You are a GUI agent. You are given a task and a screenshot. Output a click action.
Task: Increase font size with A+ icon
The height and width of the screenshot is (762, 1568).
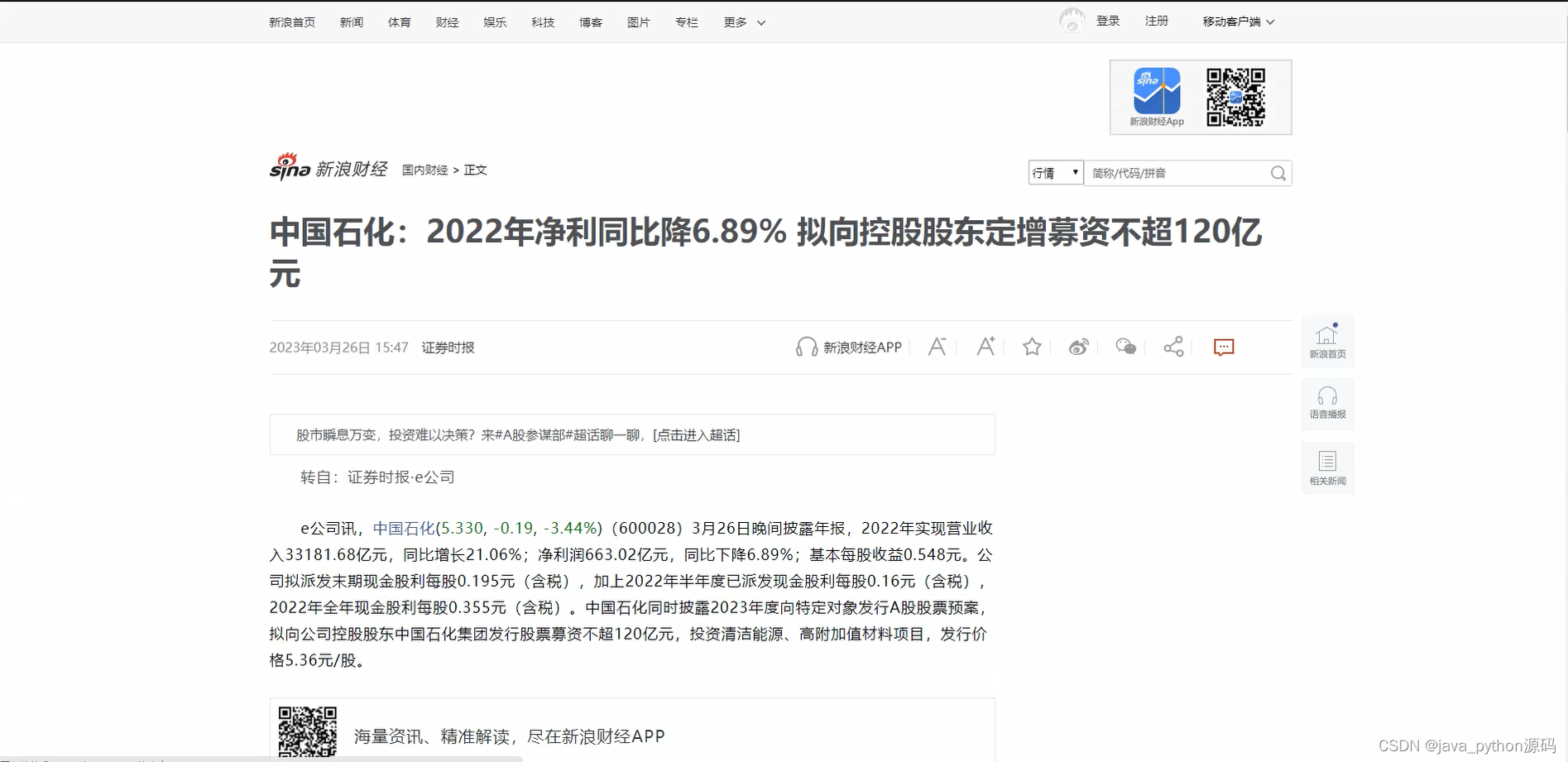985,347
